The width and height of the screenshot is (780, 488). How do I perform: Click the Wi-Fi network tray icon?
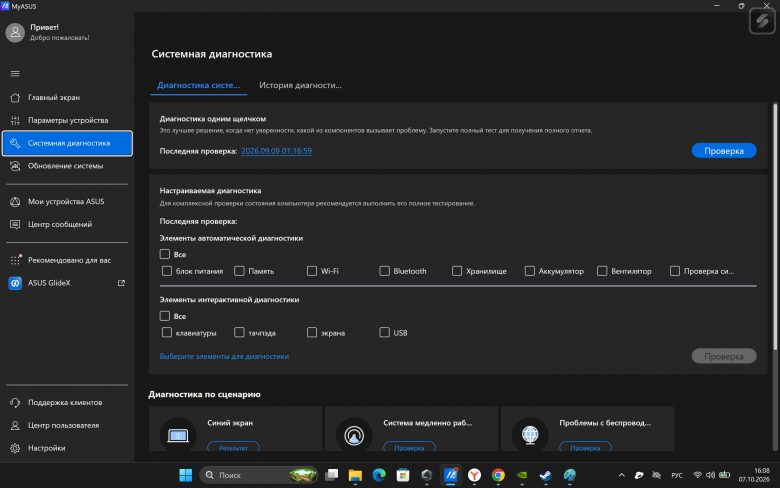tap(697, 476)
